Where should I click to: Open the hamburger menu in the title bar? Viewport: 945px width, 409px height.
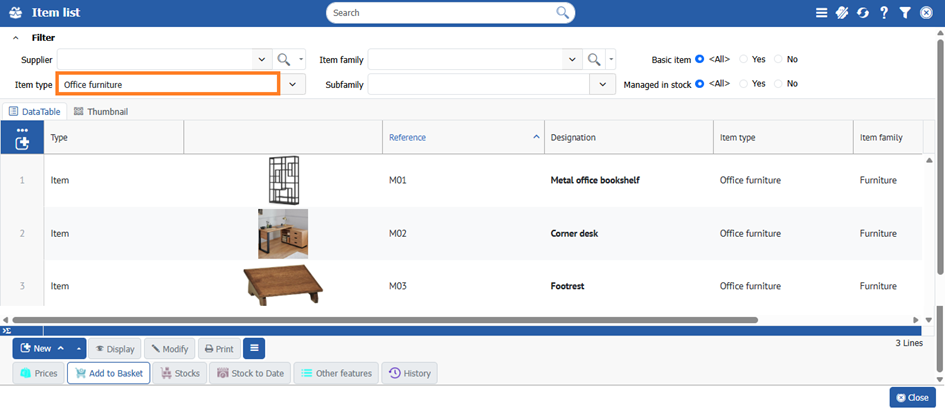pyautogui.click(x=821, y=13)
